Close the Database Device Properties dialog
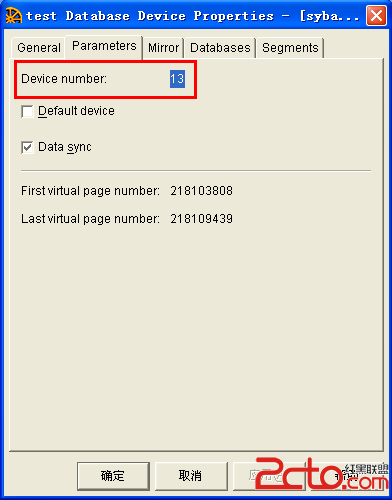 pyautogui.click(x=376, y=15)
